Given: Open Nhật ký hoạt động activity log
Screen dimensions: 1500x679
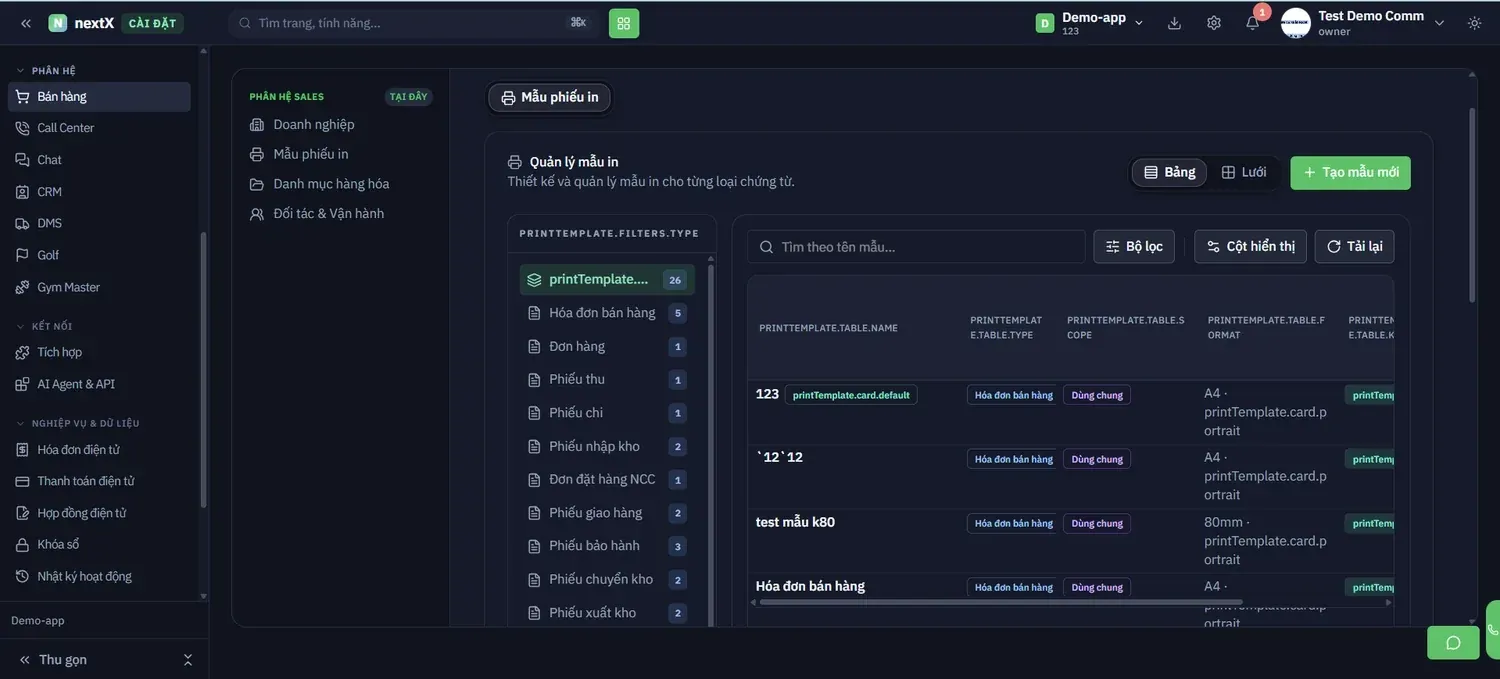Looking at the screenshot, I should click(99, 576).
